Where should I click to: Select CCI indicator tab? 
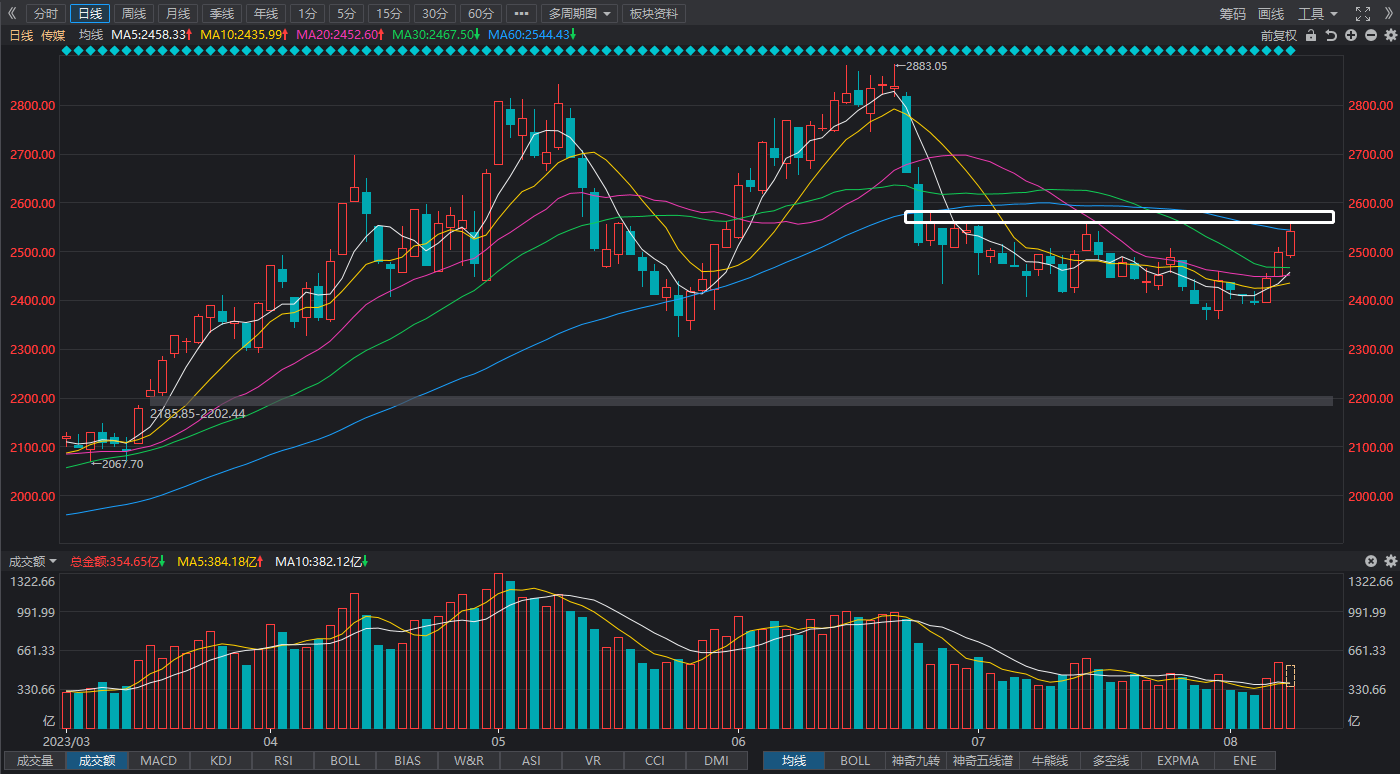point(655,761)
